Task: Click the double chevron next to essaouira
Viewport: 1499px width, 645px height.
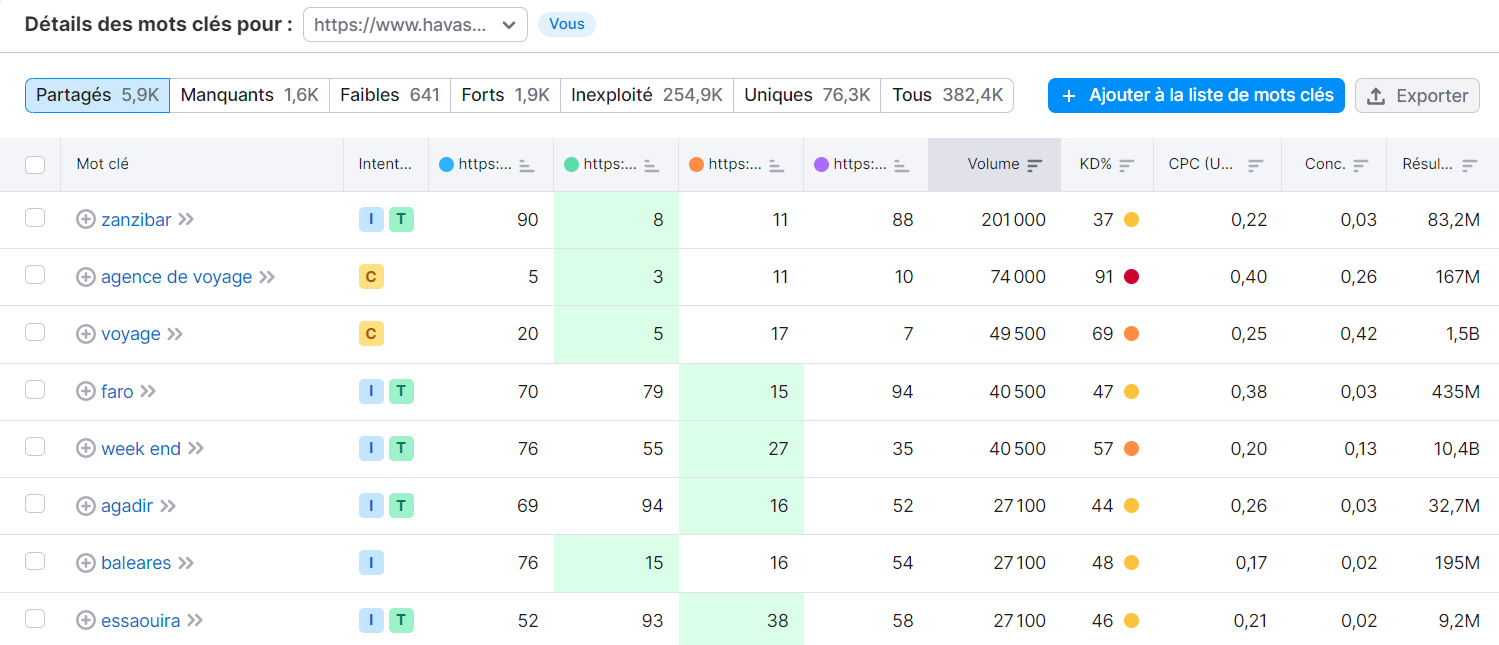Action: click(195, 621)
